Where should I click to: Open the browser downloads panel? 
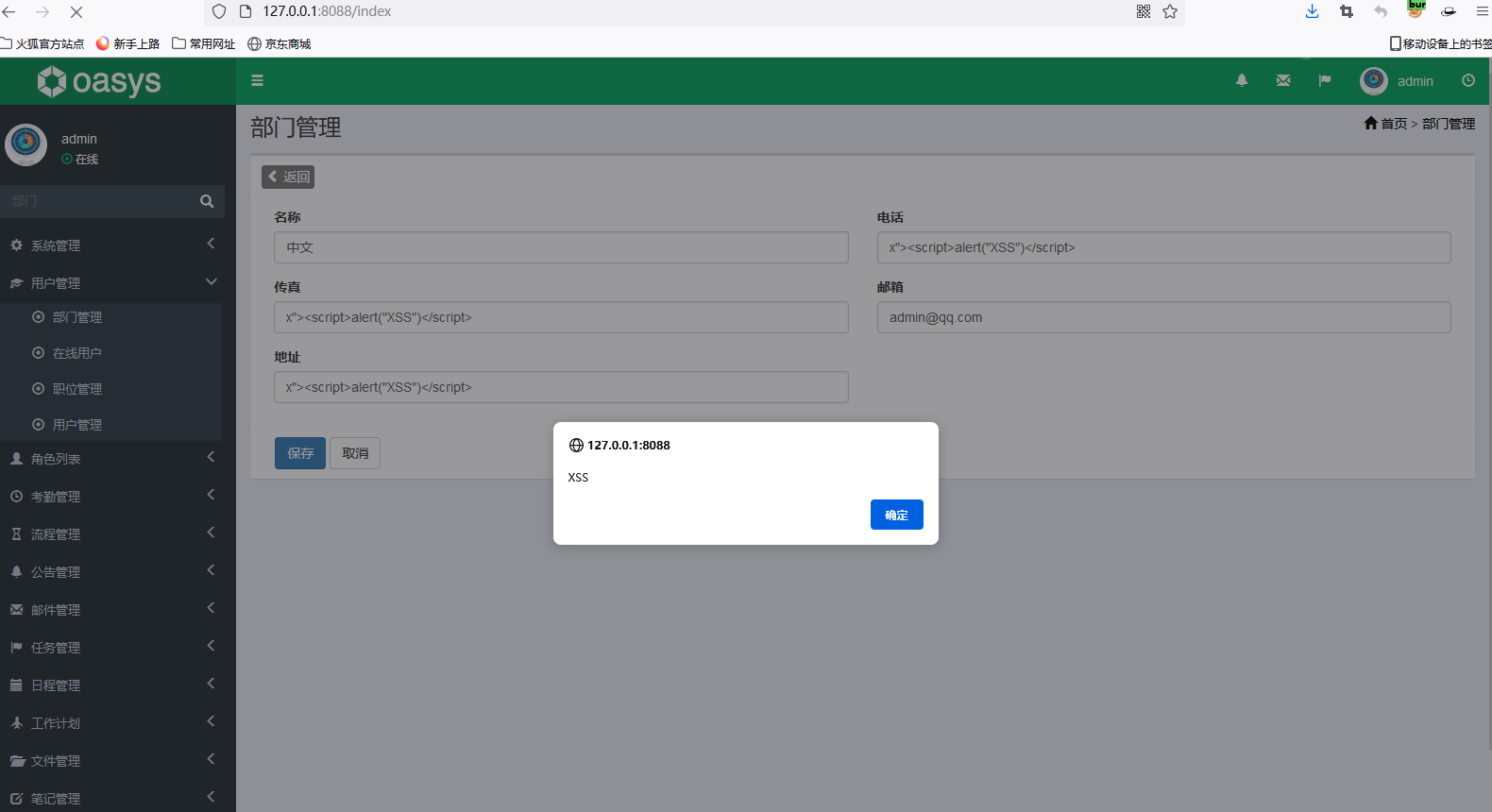click(x=1312, y=11)
